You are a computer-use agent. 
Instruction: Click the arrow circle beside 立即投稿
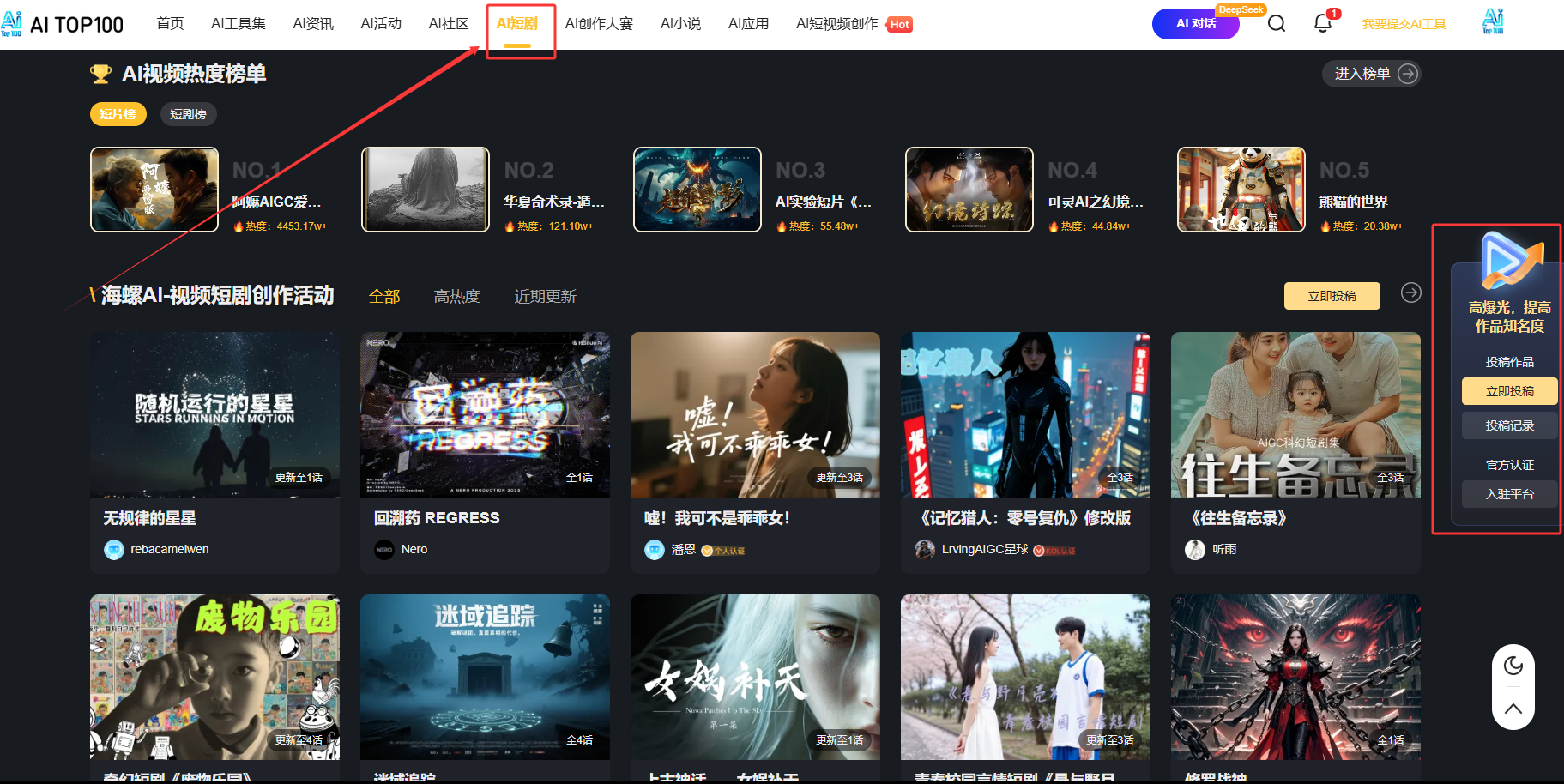[1410, 292]
